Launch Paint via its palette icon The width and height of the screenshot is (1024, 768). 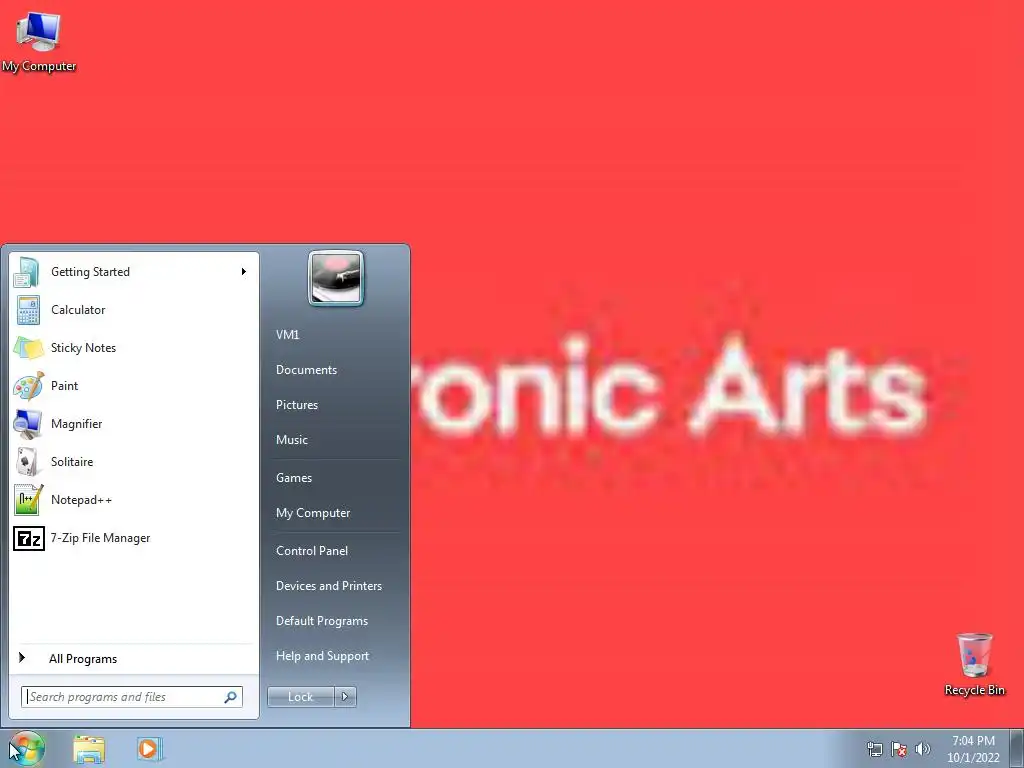pyautogui.click(x=28, y=386)
